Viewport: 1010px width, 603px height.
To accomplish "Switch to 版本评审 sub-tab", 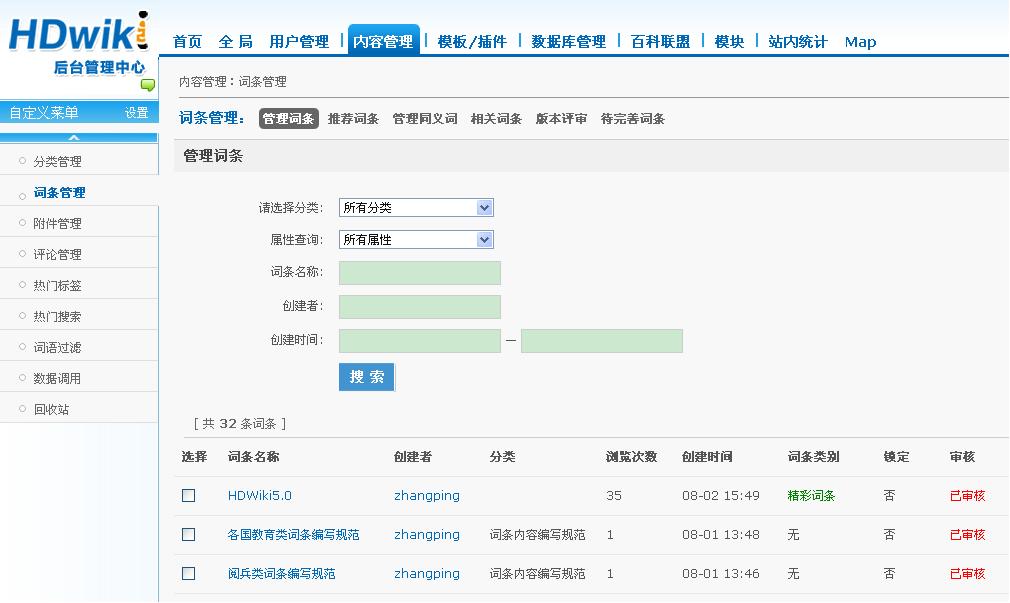I will coord(561,119).
